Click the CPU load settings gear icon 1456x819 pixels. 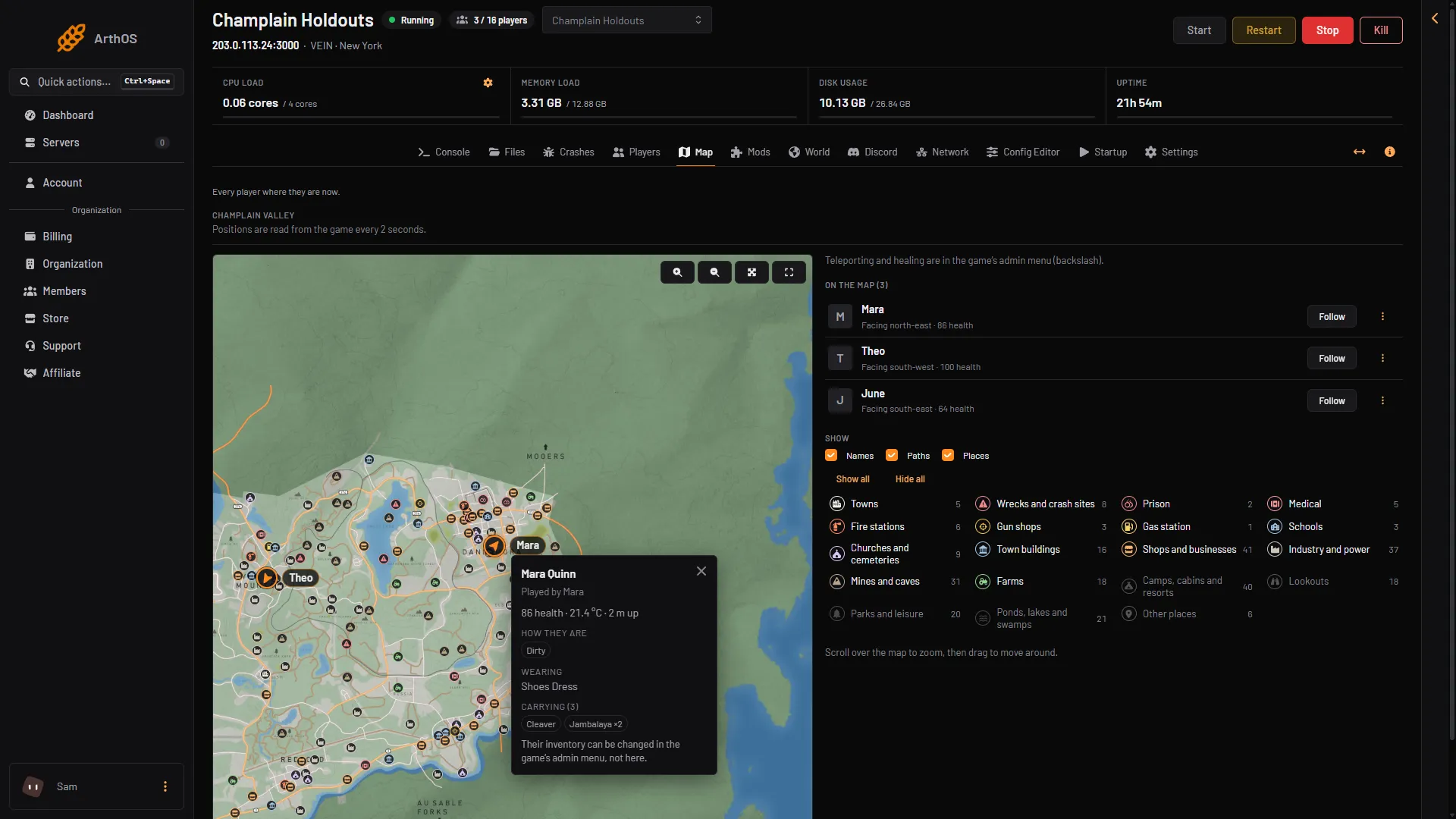488,83
